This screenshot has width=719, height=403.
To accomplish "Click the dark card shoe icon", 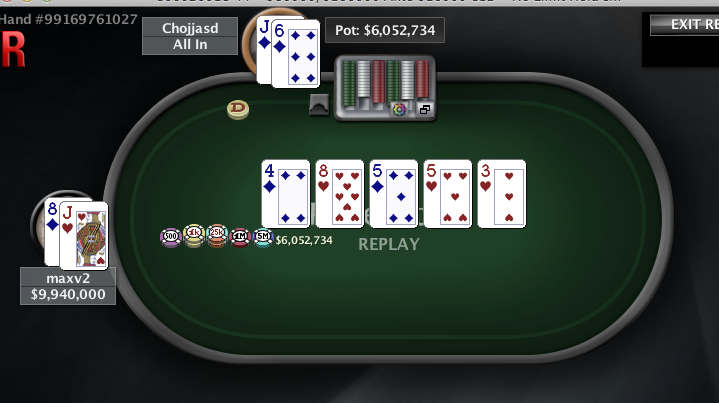I will 319,105.
